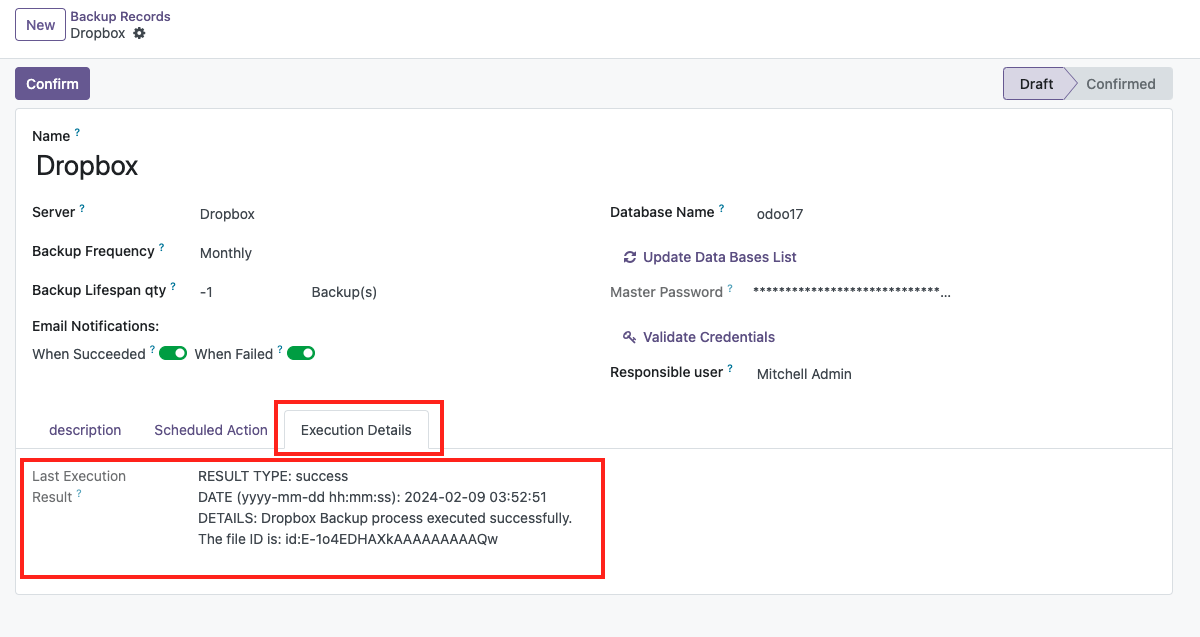
Task: Show help tooltip for Backup Lifespan qty
Action: pos(173,286)
